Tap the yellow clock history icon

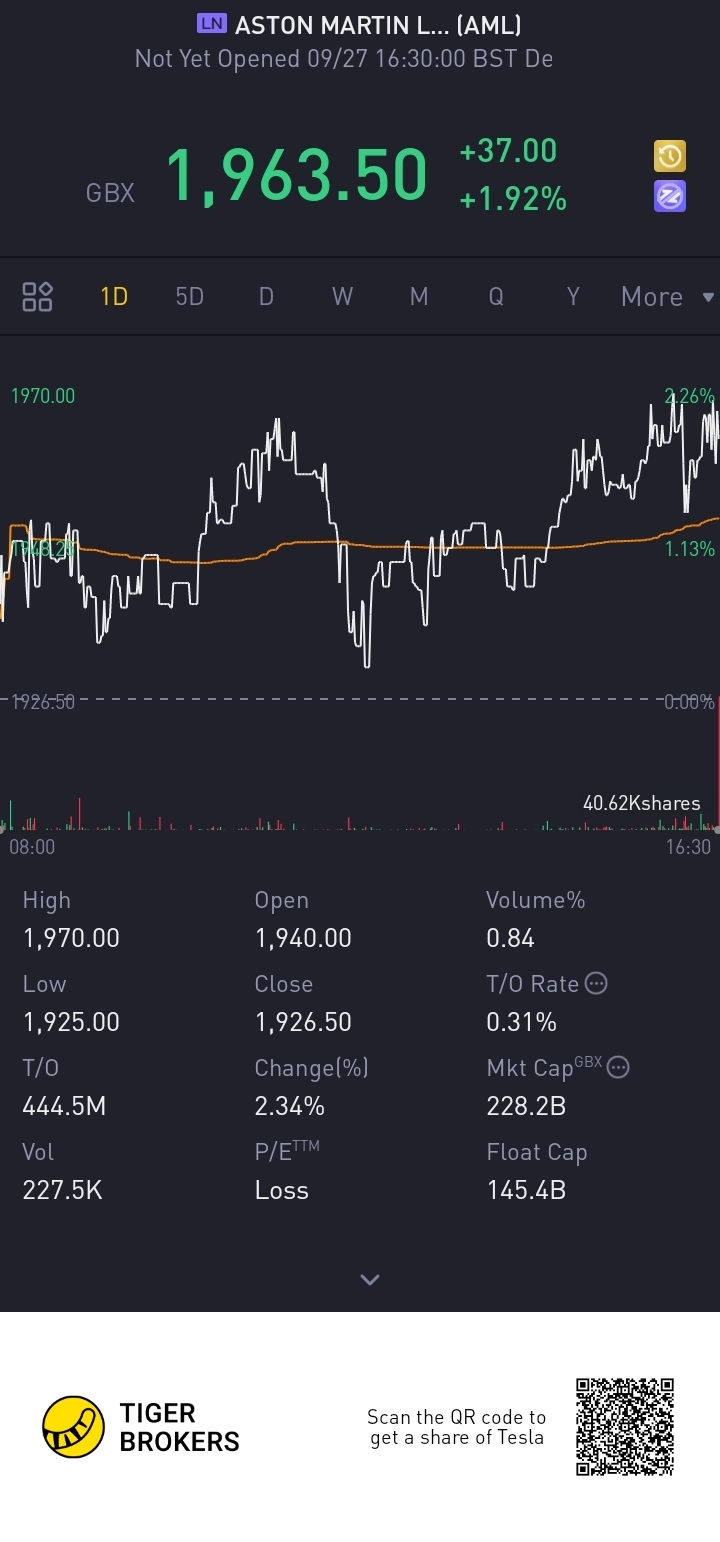(x=669, y=156)
